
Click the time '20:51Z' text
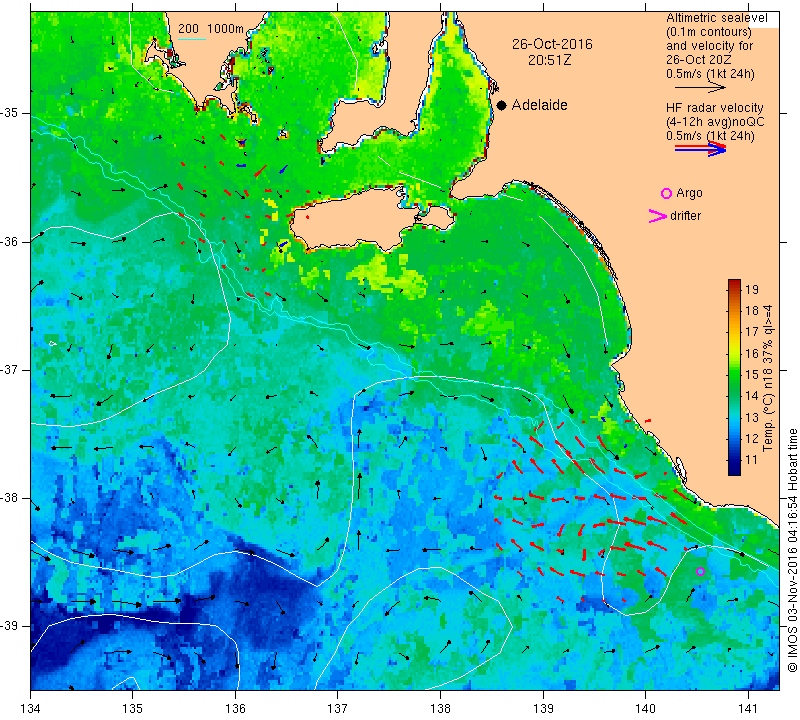(549, 60)
